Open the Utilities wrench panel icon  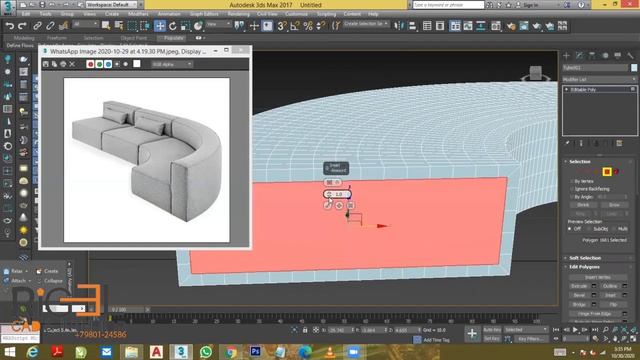click(630, 56)
